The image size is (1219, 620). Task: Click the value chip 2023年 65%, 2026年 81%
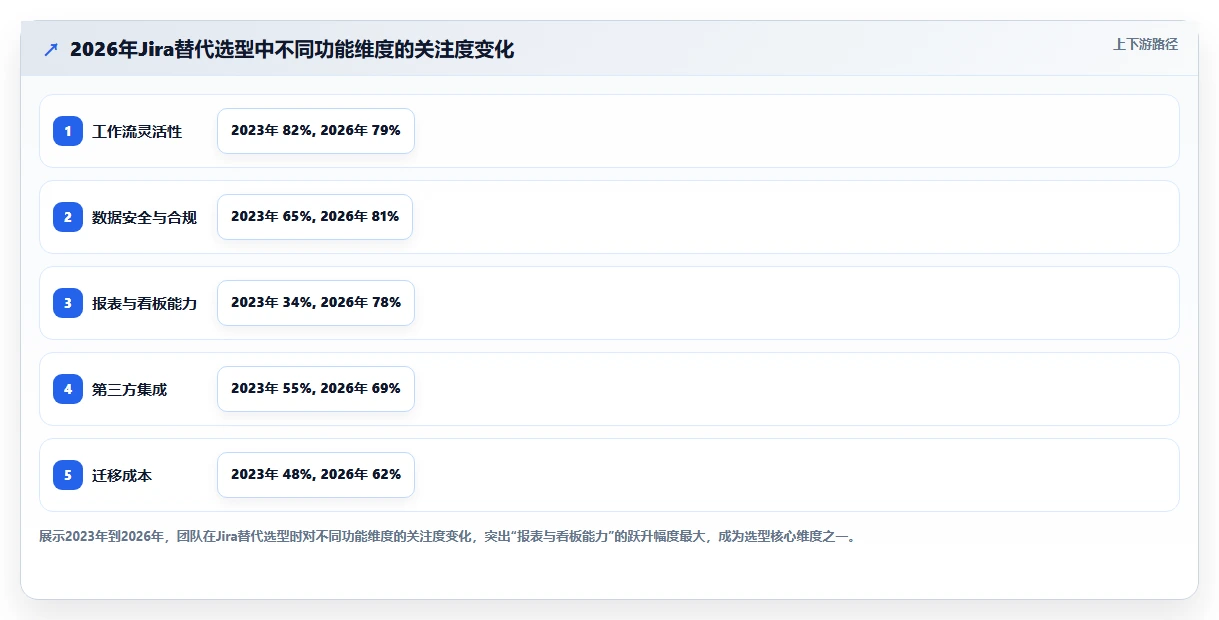315,217
